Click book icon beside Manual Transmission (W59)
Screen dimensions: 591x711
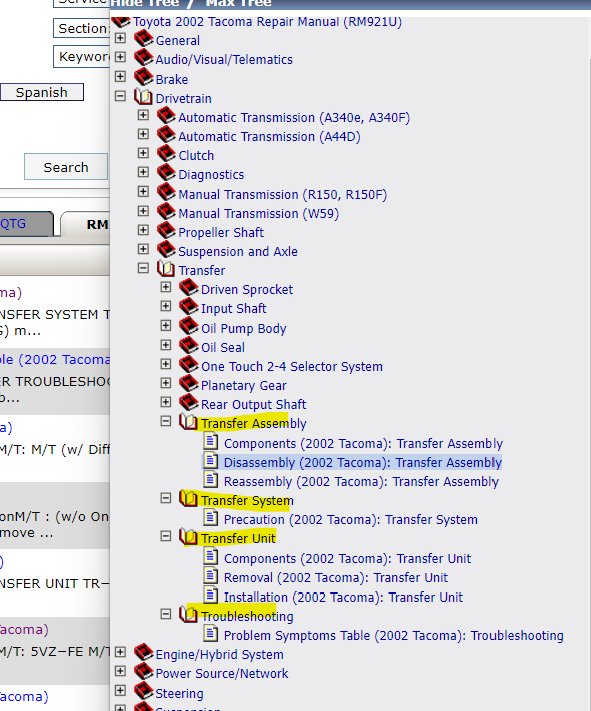[166, 211]
